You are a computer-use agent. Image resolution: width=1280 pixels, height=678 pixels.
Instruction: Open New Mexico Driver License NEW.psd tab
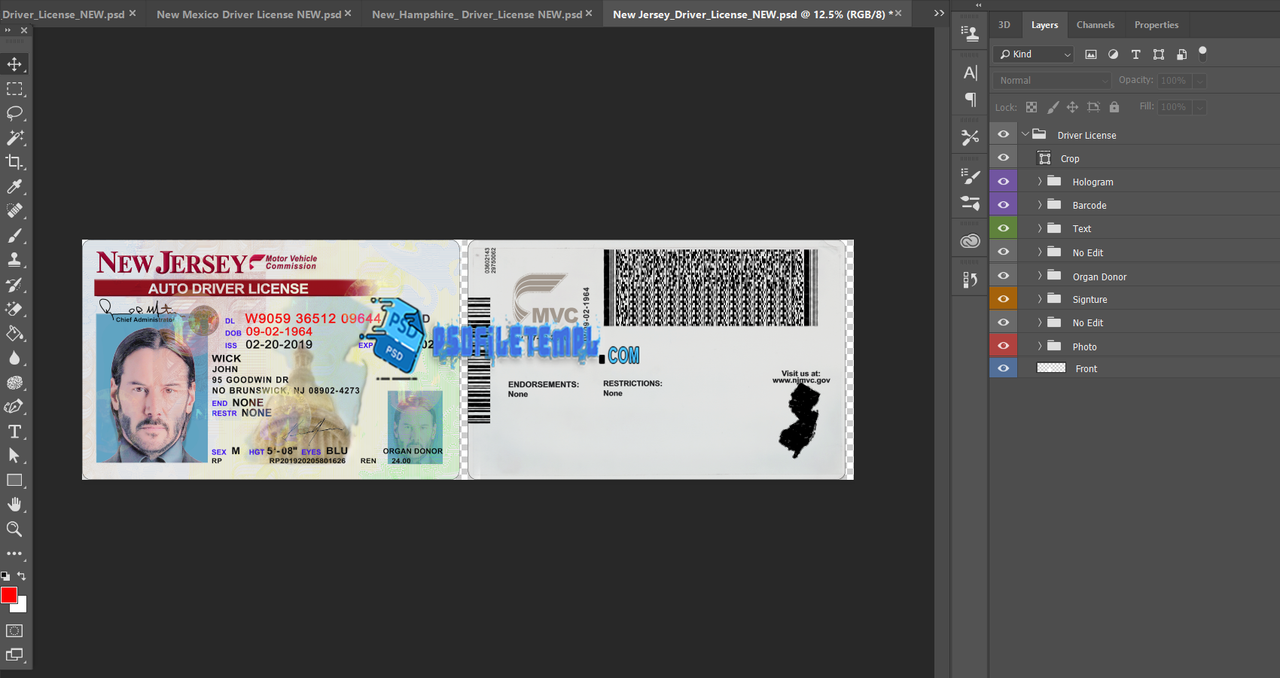(248, 14)
